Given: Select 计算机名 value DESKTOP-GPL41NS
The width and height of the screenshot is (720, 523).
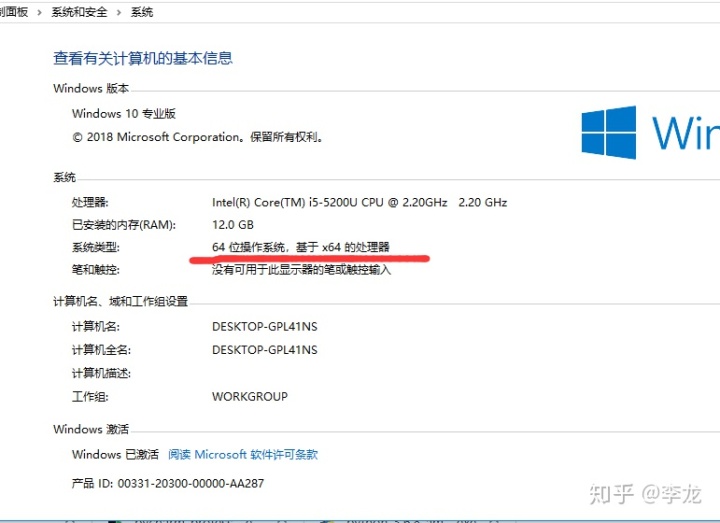Looking at the screenshot, I should pyautogui.click(x=264, y=326).
